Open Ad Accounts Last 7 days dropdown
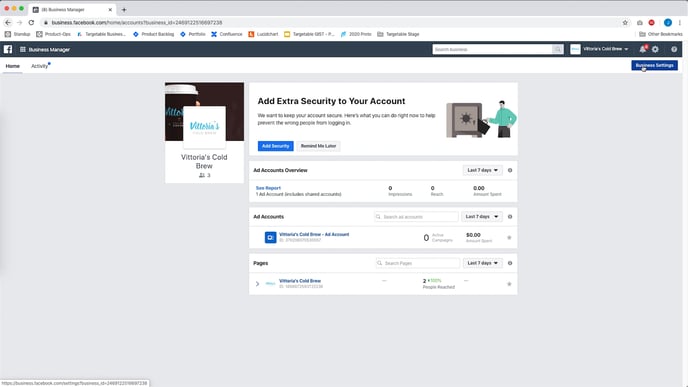 click(481, 217)
